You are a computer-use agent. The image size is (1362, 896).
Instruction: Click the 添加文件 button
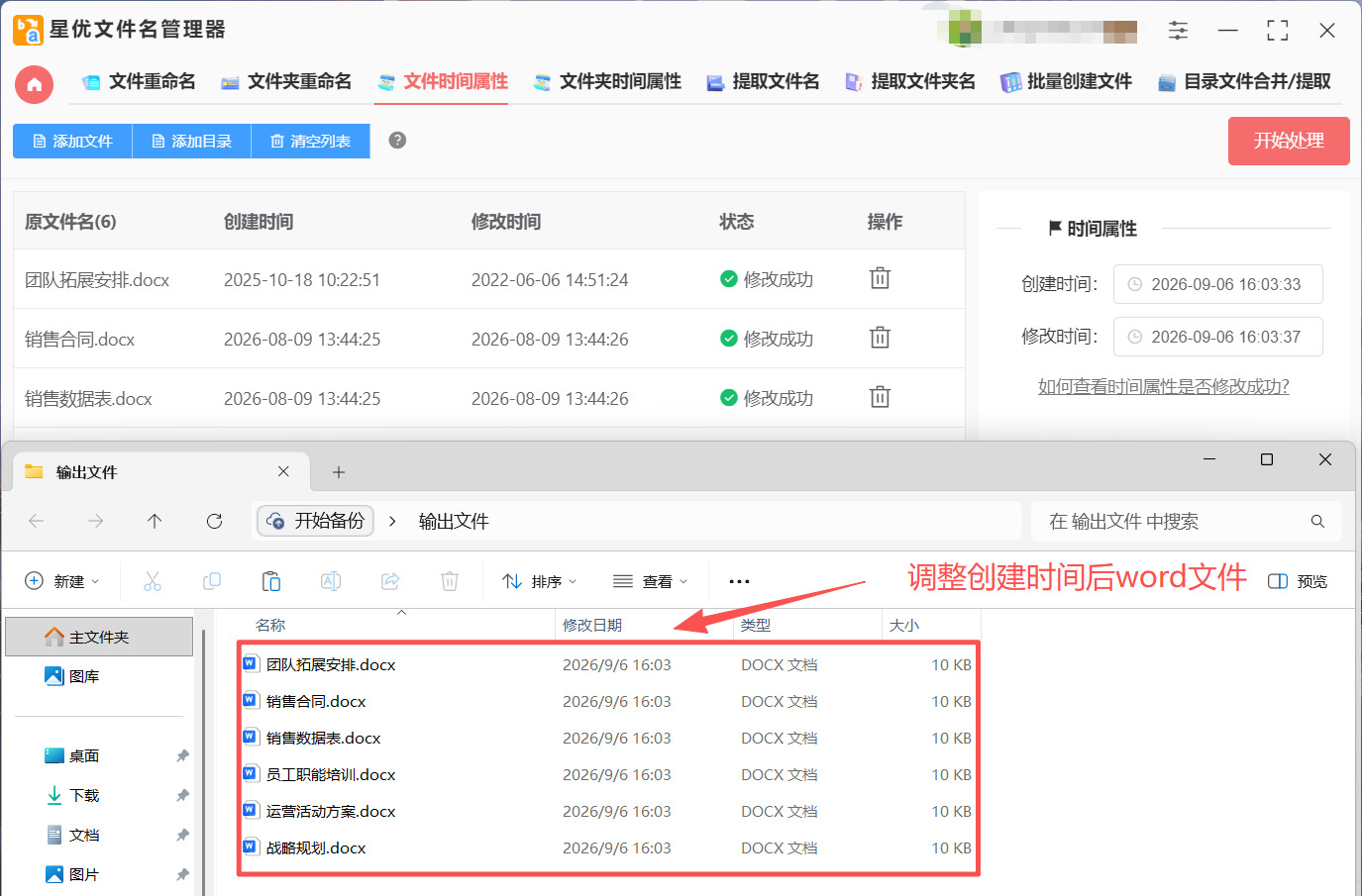tap(72, 141)
